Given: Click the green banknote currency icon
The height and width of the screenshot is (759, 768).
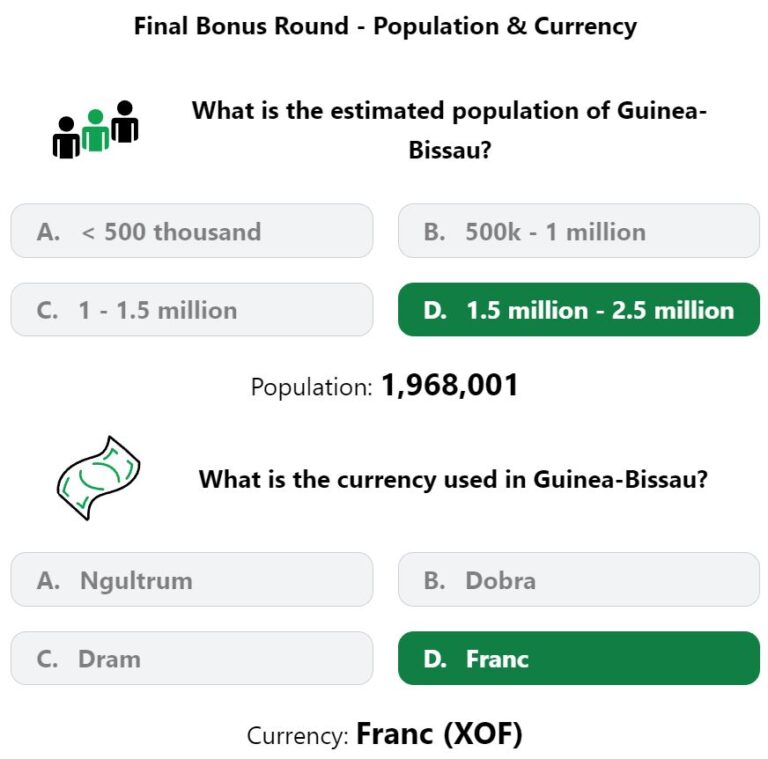Looking at the screenshot, I should click(98, 477).
